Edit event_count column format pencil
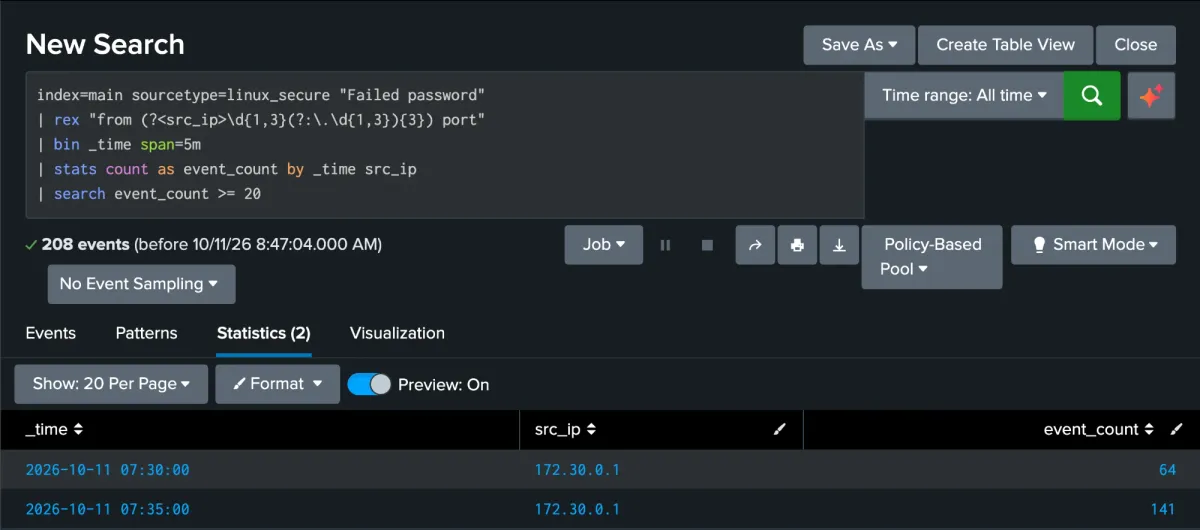This screenshot has height=530, width=1200. click(x=1177, y=429)
